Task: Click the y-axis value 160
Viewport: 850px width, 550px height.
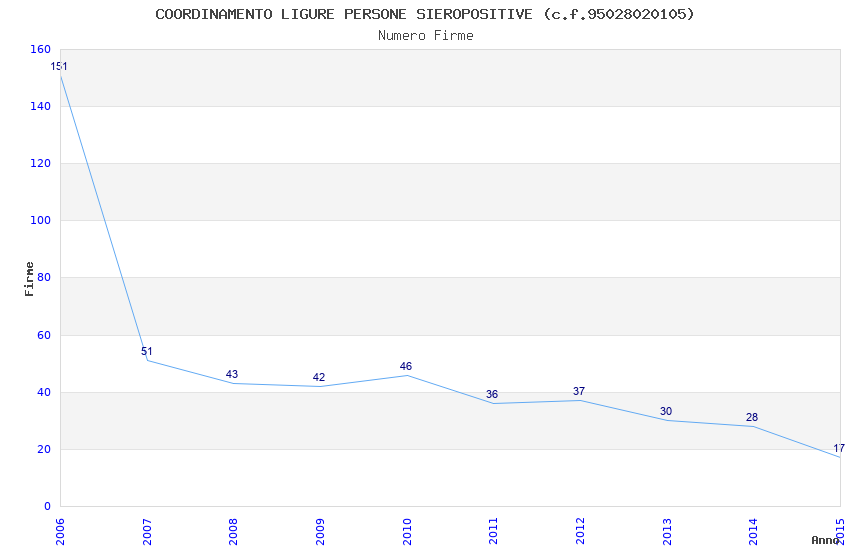Action: coord(41,49)
